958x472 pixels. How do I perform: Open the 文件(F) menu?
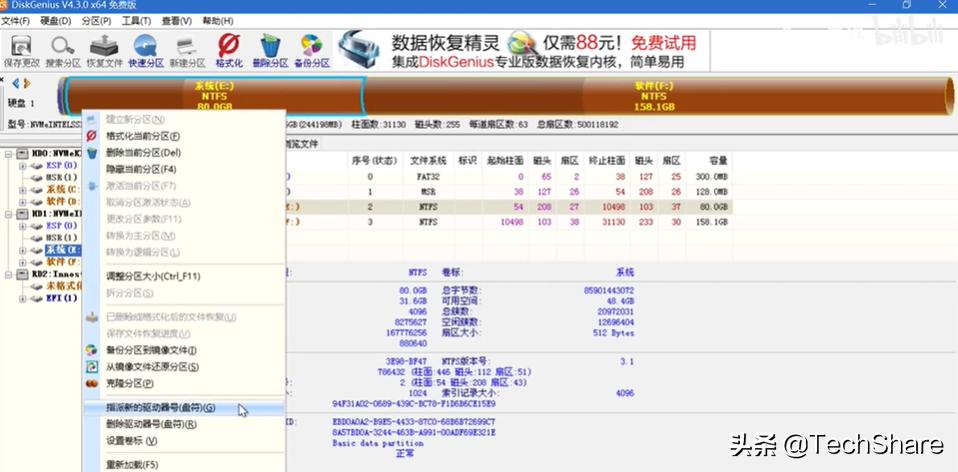(15, 21)
